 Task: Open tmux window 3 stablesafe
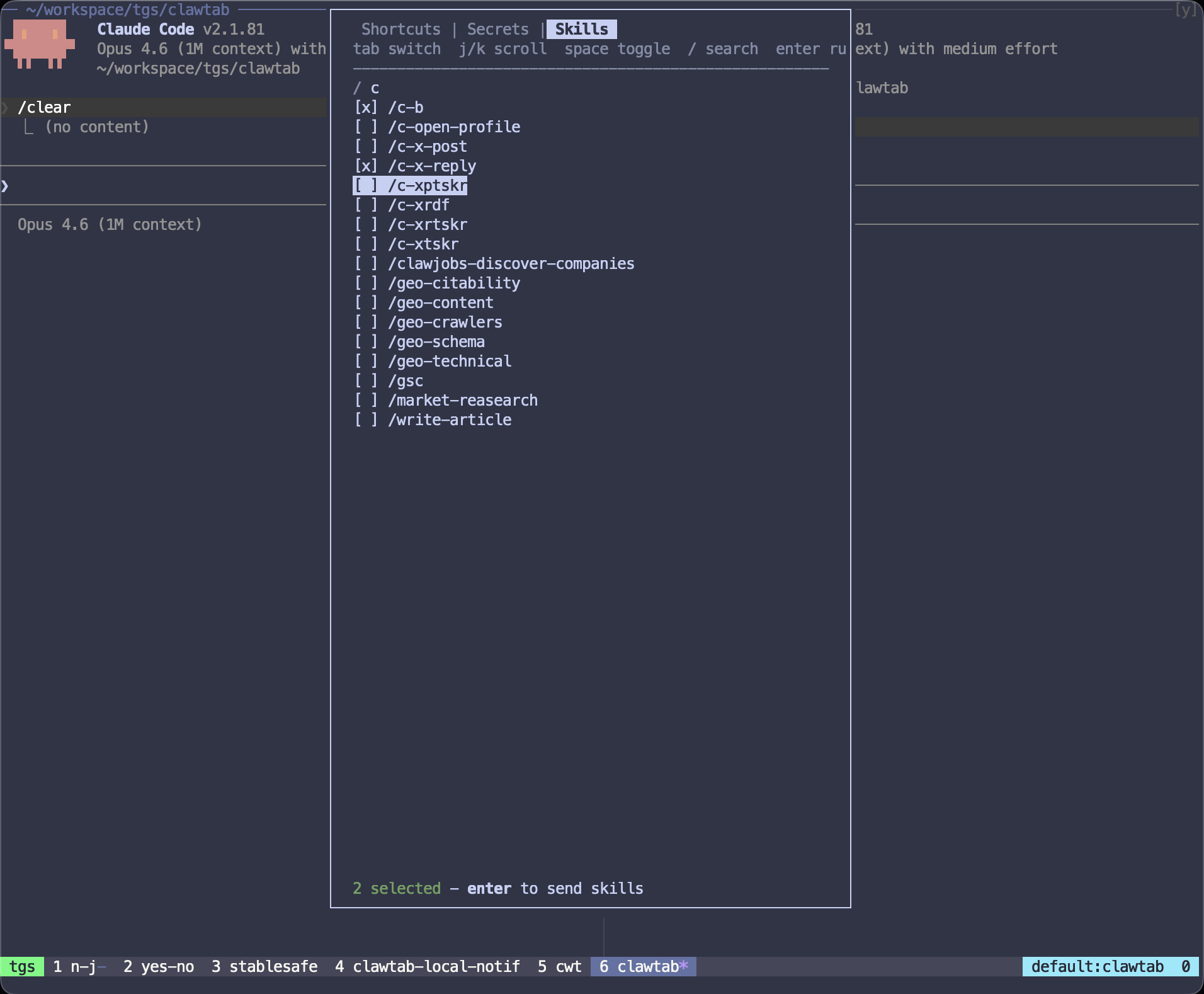click(x=264, y=966)
